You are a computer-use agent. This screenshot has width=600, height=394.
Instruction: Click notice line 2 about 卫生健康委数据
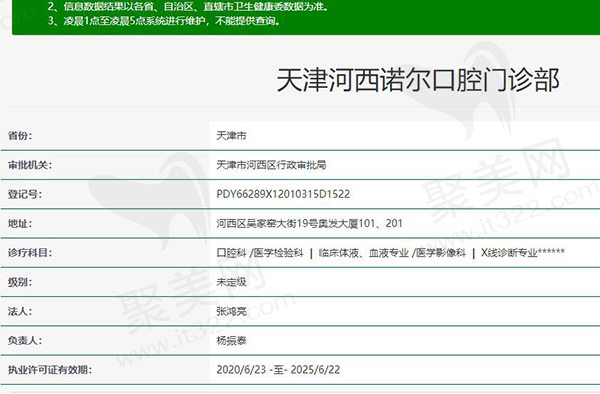(188, 7)
